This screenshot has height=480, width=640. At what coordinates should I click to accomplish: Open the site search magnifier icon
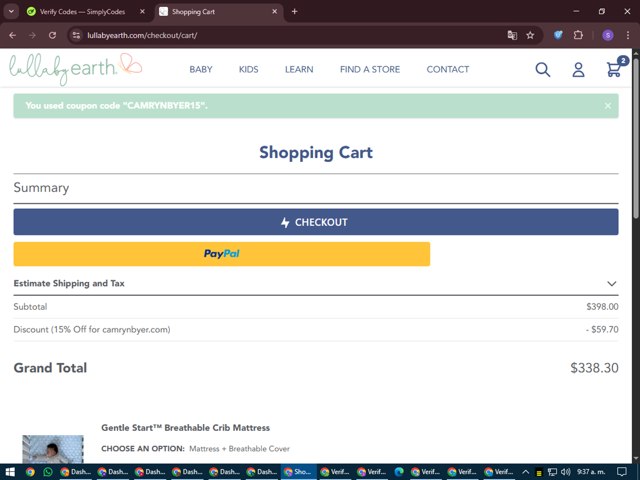(x=542, y=69)
